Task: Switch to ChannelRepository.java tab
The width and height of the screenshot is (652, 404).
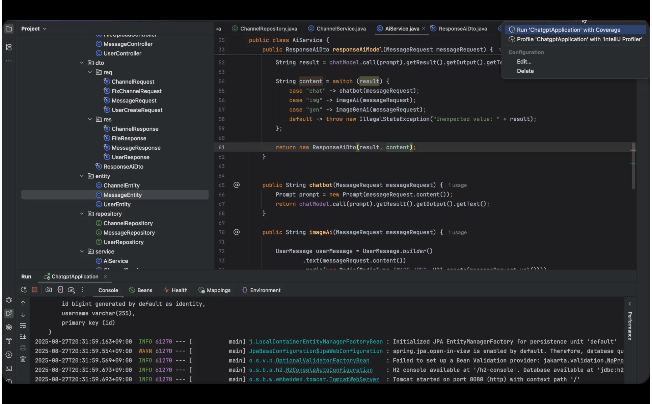Action: coord(264,29)
